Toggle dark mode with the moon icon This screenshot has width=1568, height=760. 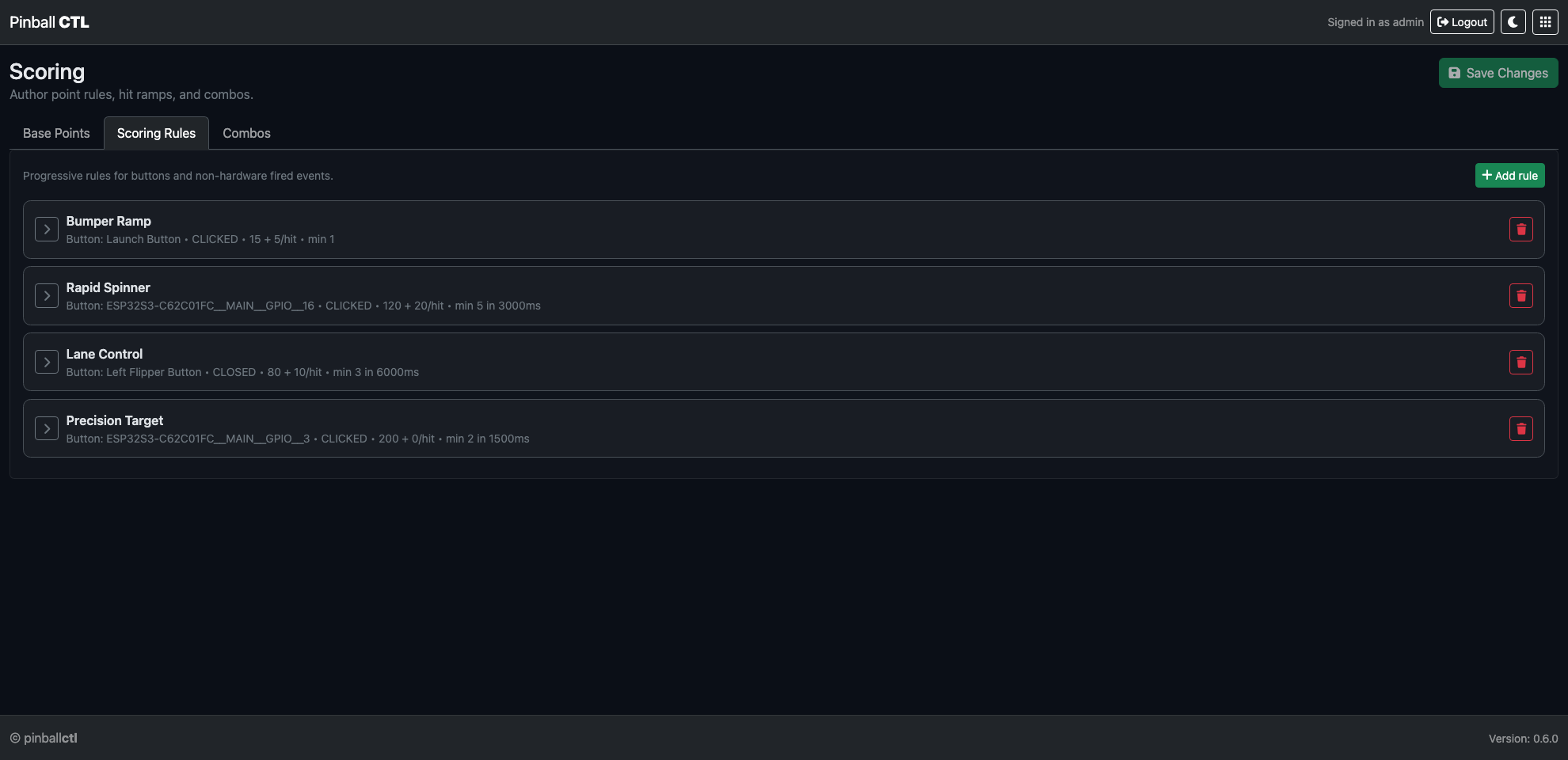(1513, 21)
